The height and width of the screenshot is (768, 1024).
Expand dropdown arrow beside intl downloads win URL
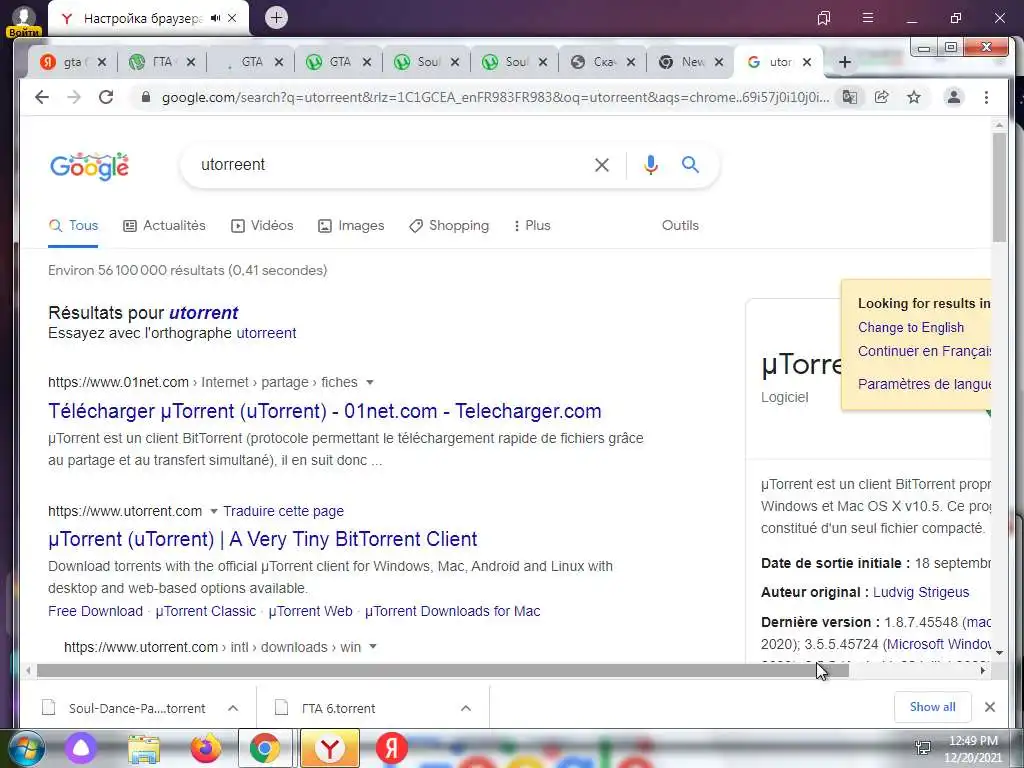pos(373,647)
